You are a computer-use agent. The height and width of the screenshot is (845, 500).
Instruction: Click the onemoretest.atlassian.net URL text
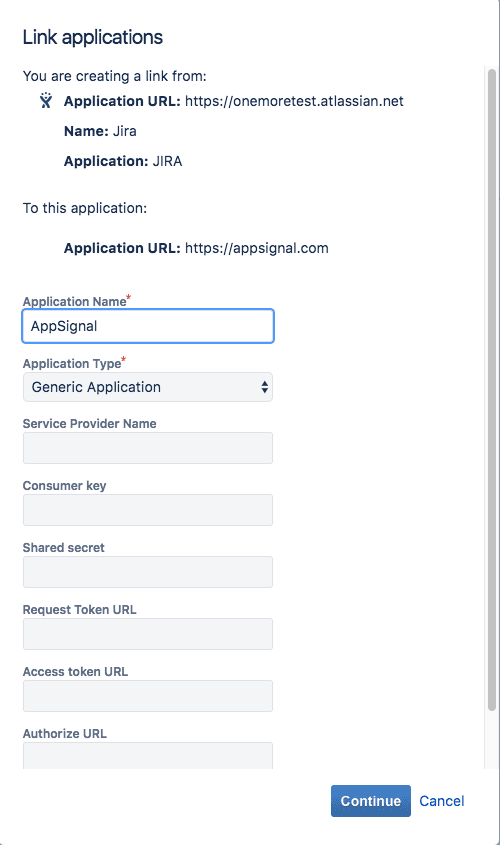294,101
